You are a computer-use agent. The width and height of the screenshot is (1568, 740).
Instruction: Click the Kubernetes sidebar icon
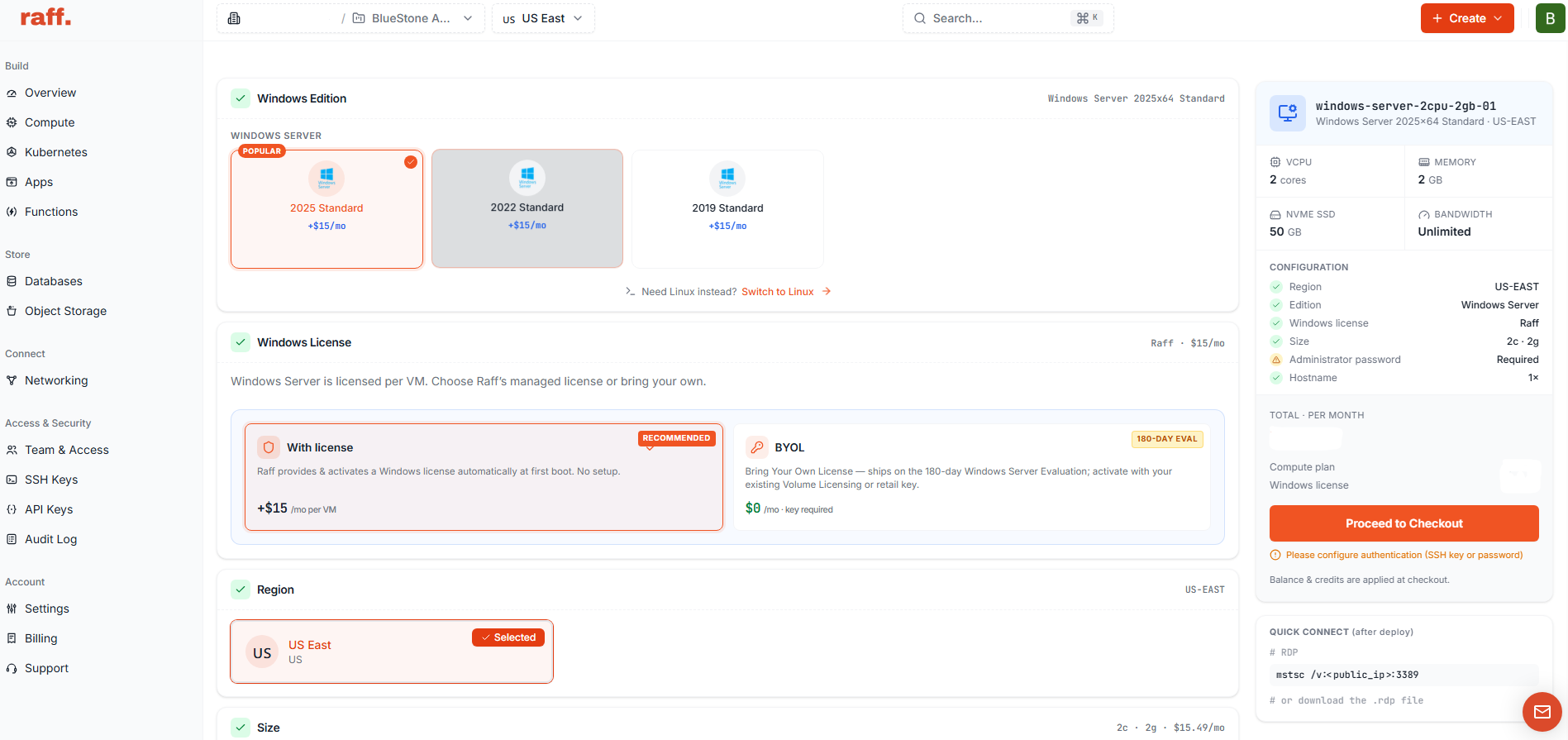[12, 152]
